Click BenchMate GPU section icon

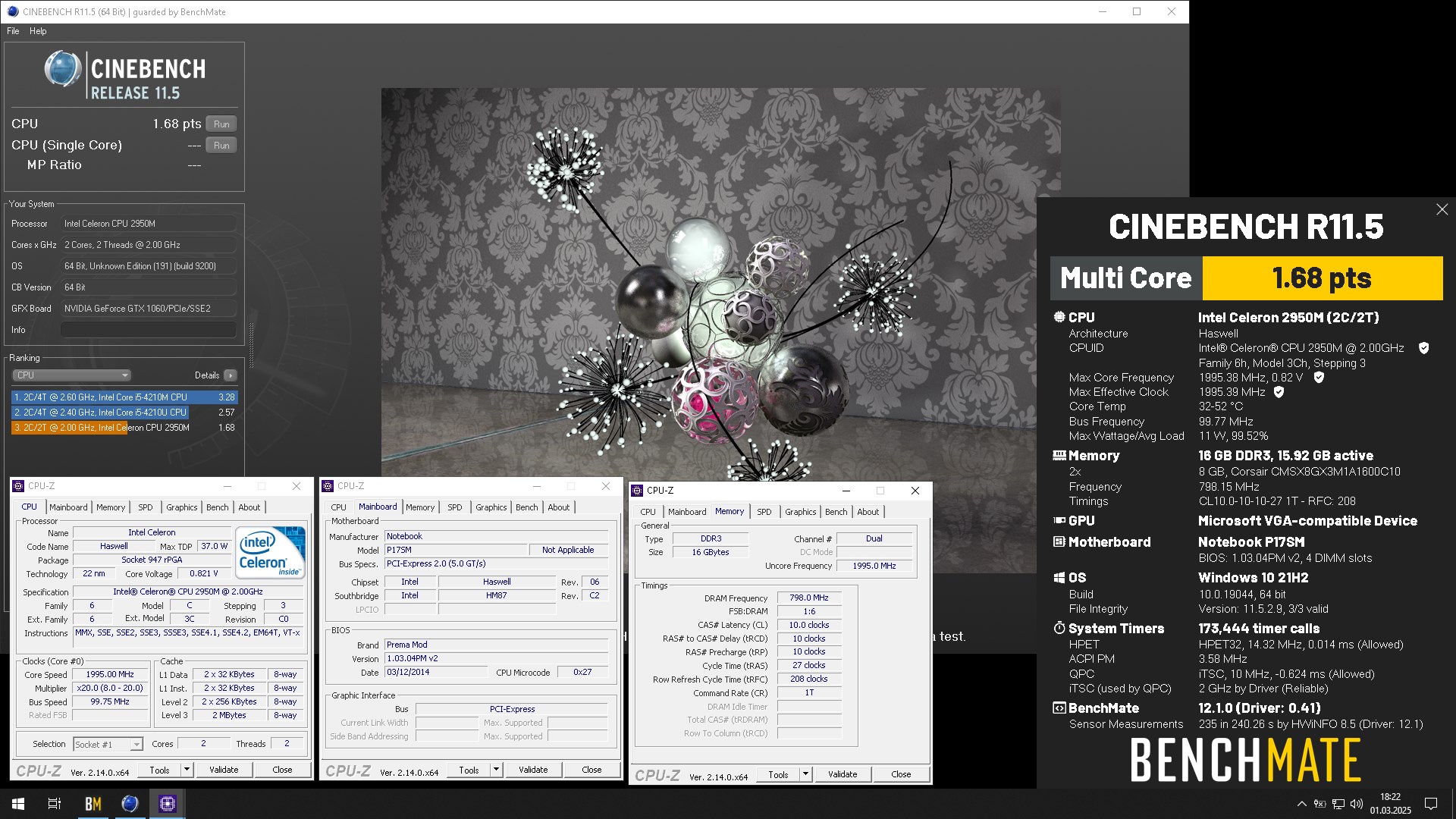(1059, 521)
